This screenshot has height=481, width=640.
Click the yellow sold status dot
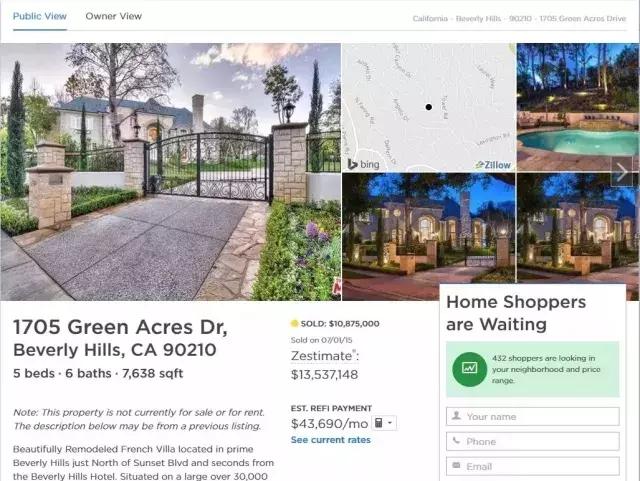tap(294, 324)
